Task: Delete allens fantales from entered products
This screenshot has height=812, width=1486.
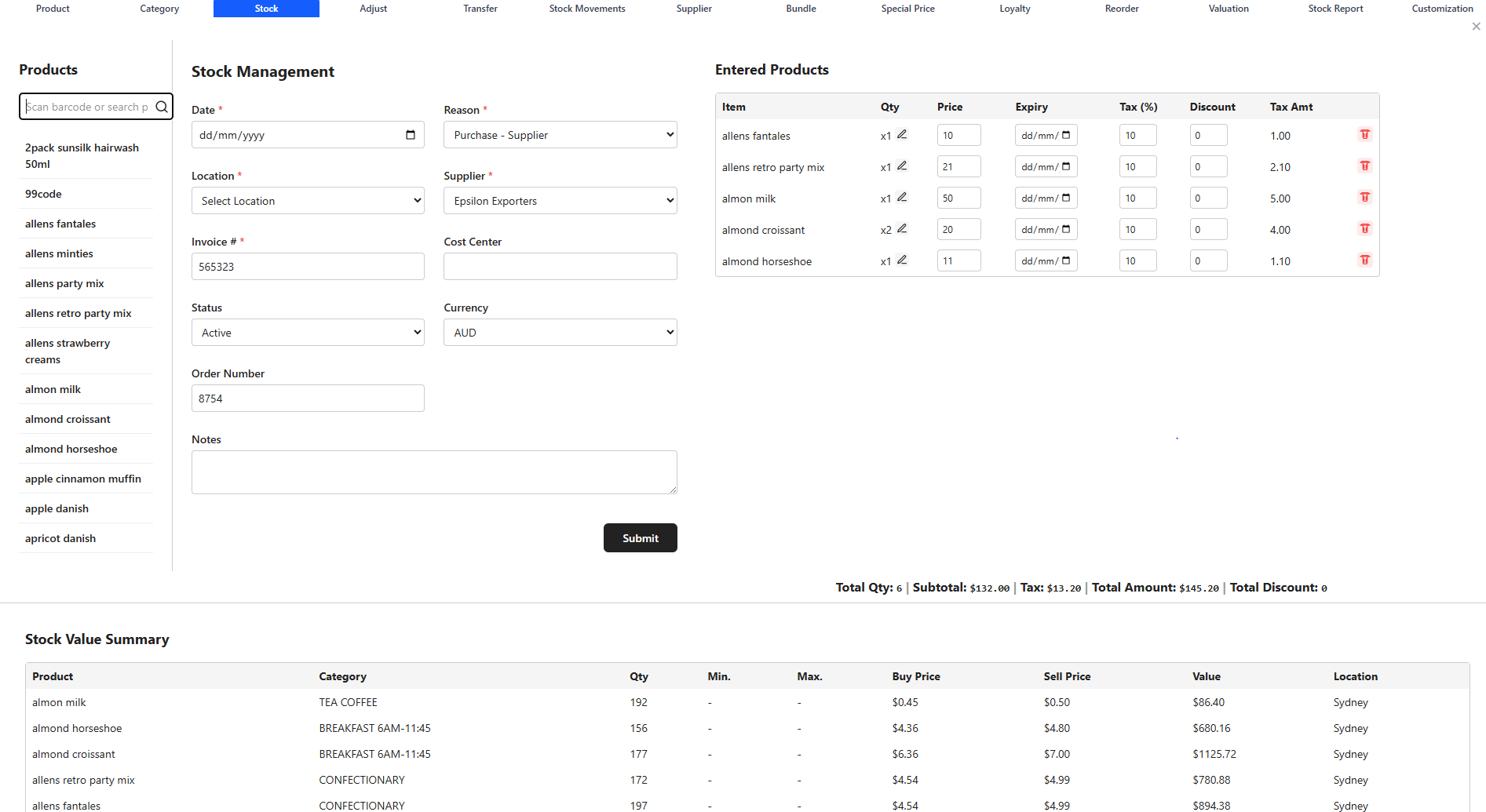Action: [1365, 135]
